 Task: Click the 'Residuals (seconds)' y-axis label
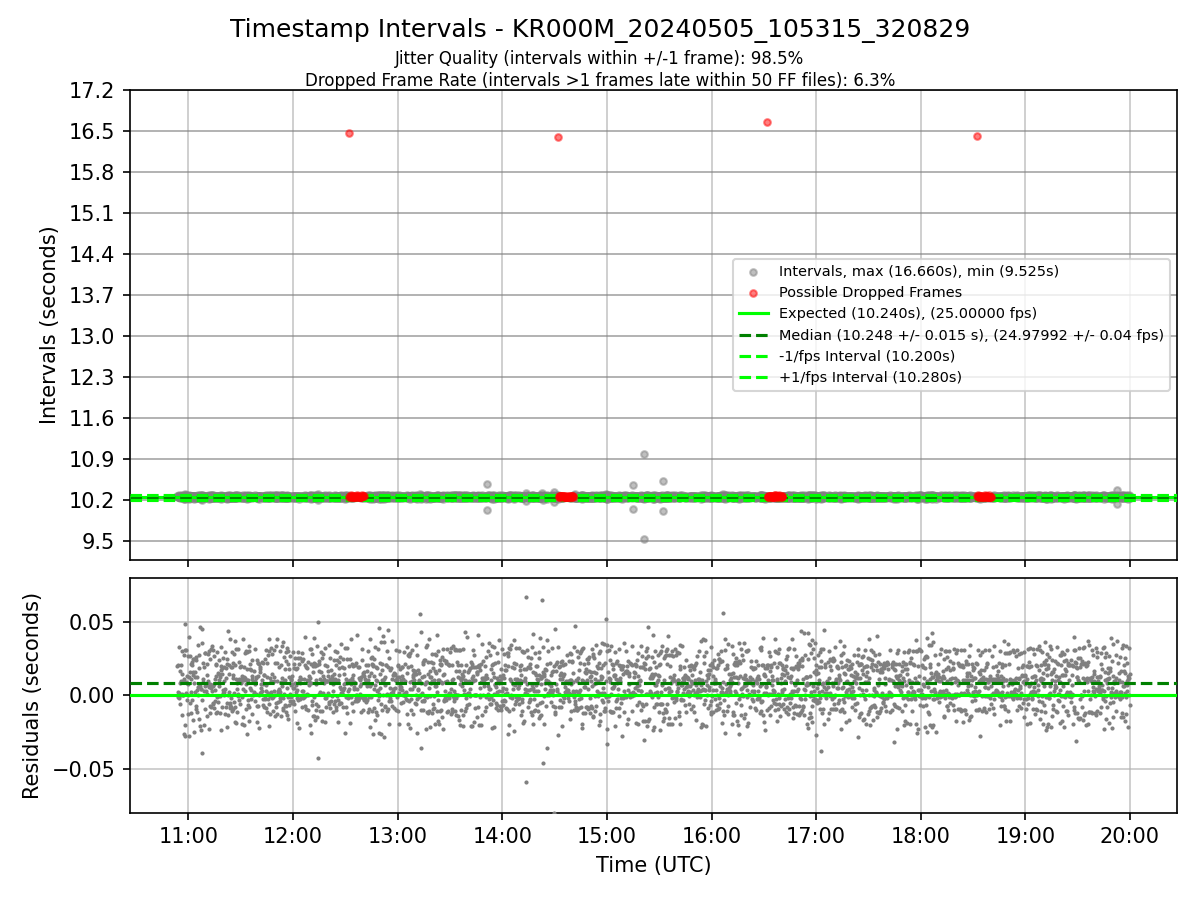click(x=31, y=696)
